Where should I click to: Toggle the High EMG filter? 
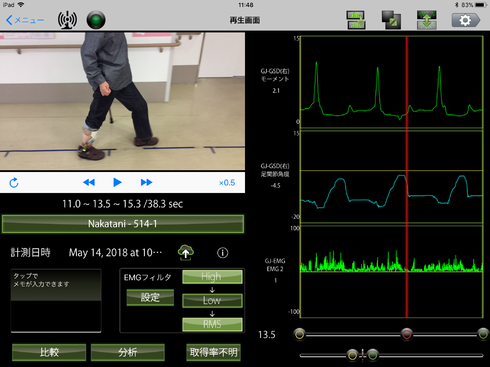coord(212,277)
